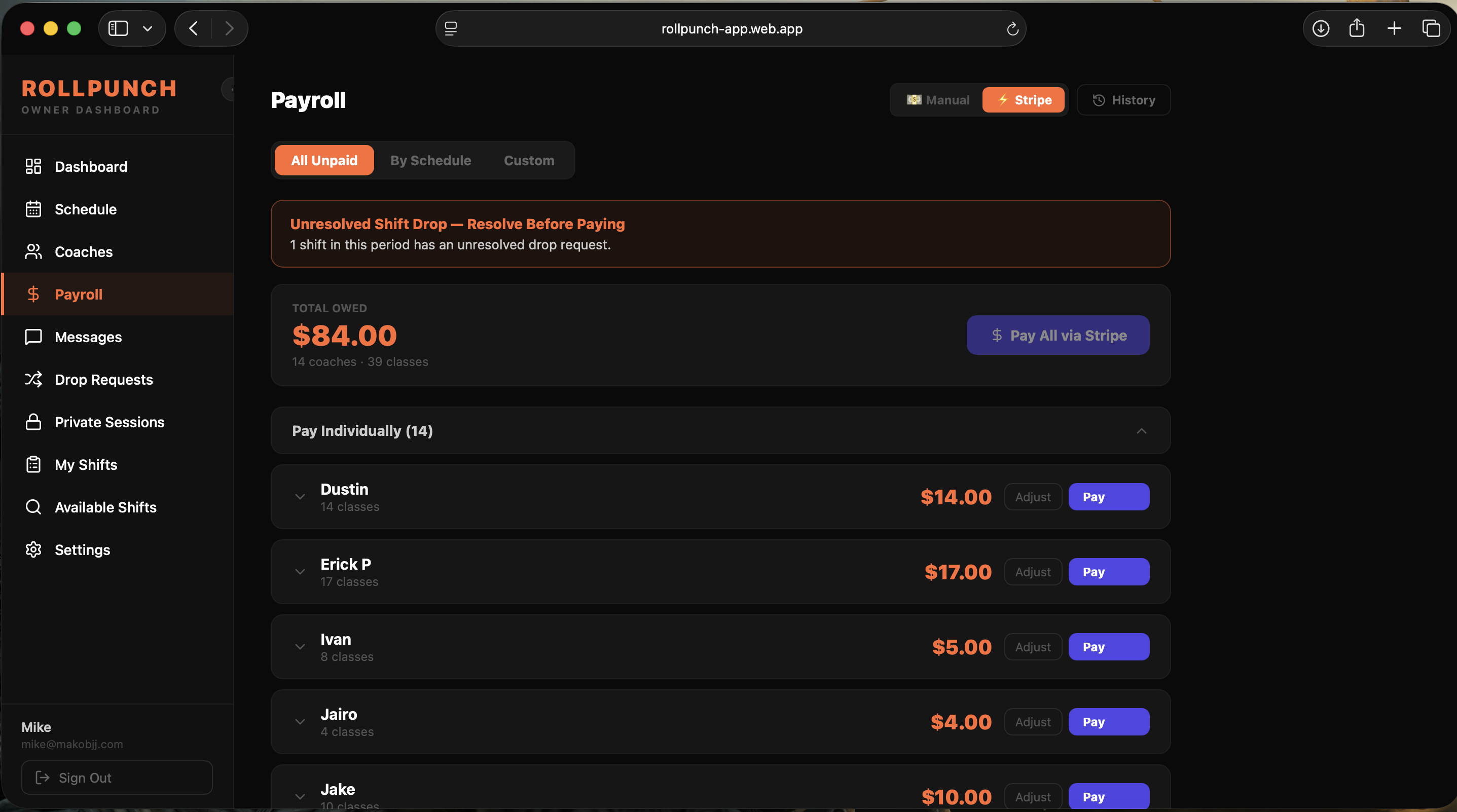
Task: Click the rollpunch-app.web.app address bar
Action: (731, 28)
